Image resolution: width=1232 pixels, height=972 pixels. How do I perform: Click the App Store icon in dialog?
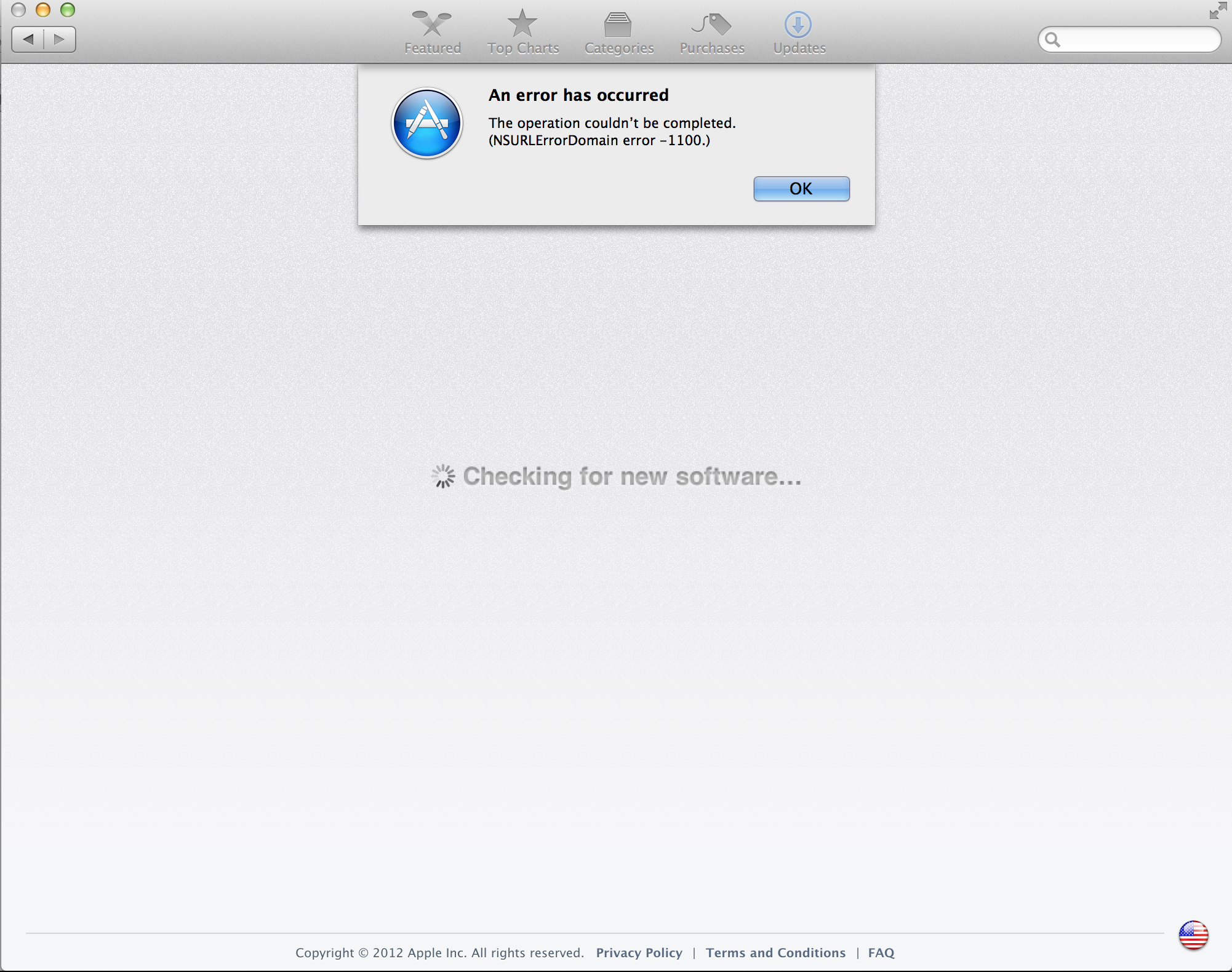tap(427, 123)
